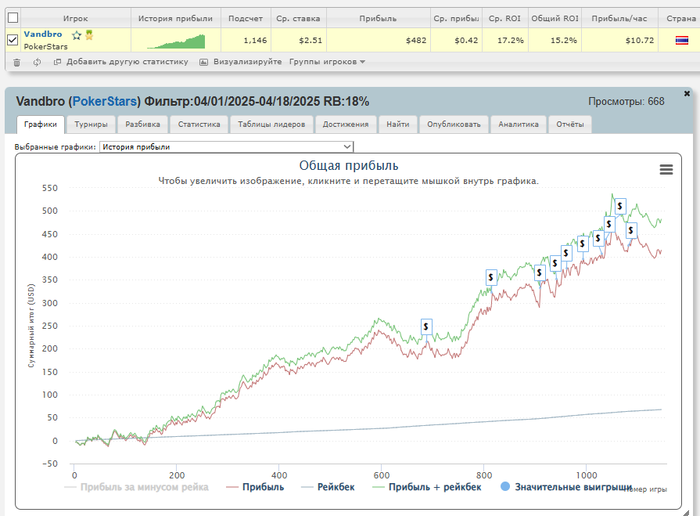Click the yellow badge icon beside Vandbro
Viewport: 700px width, 516px height.
click(89, 35)
